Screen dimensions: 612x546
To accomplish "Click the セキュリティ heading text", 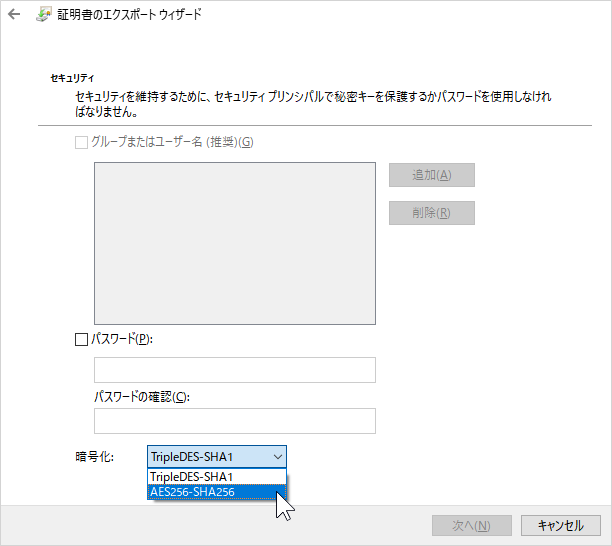I will [73, 78].
